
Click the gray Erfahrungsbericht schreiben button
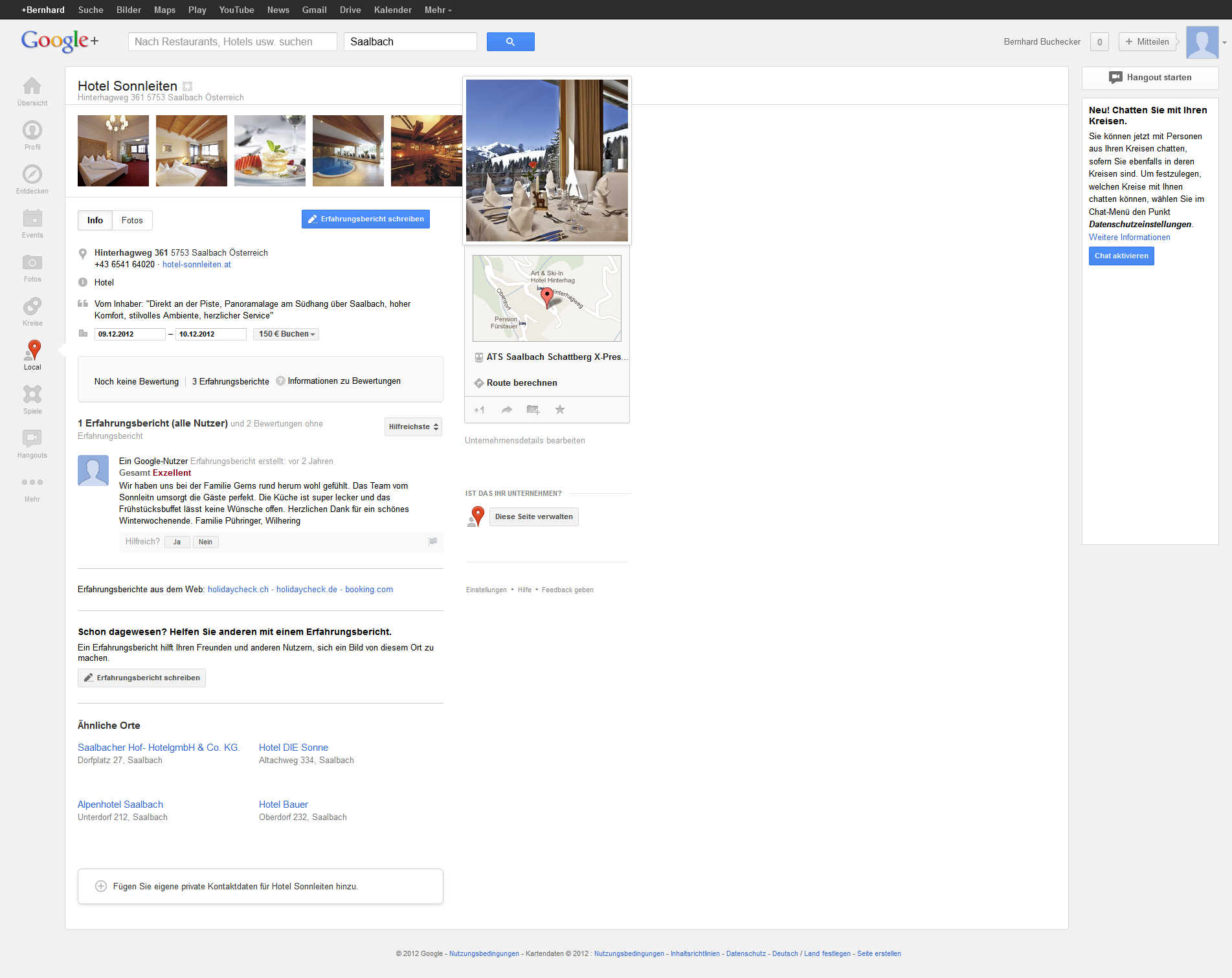tap(142, 678)
